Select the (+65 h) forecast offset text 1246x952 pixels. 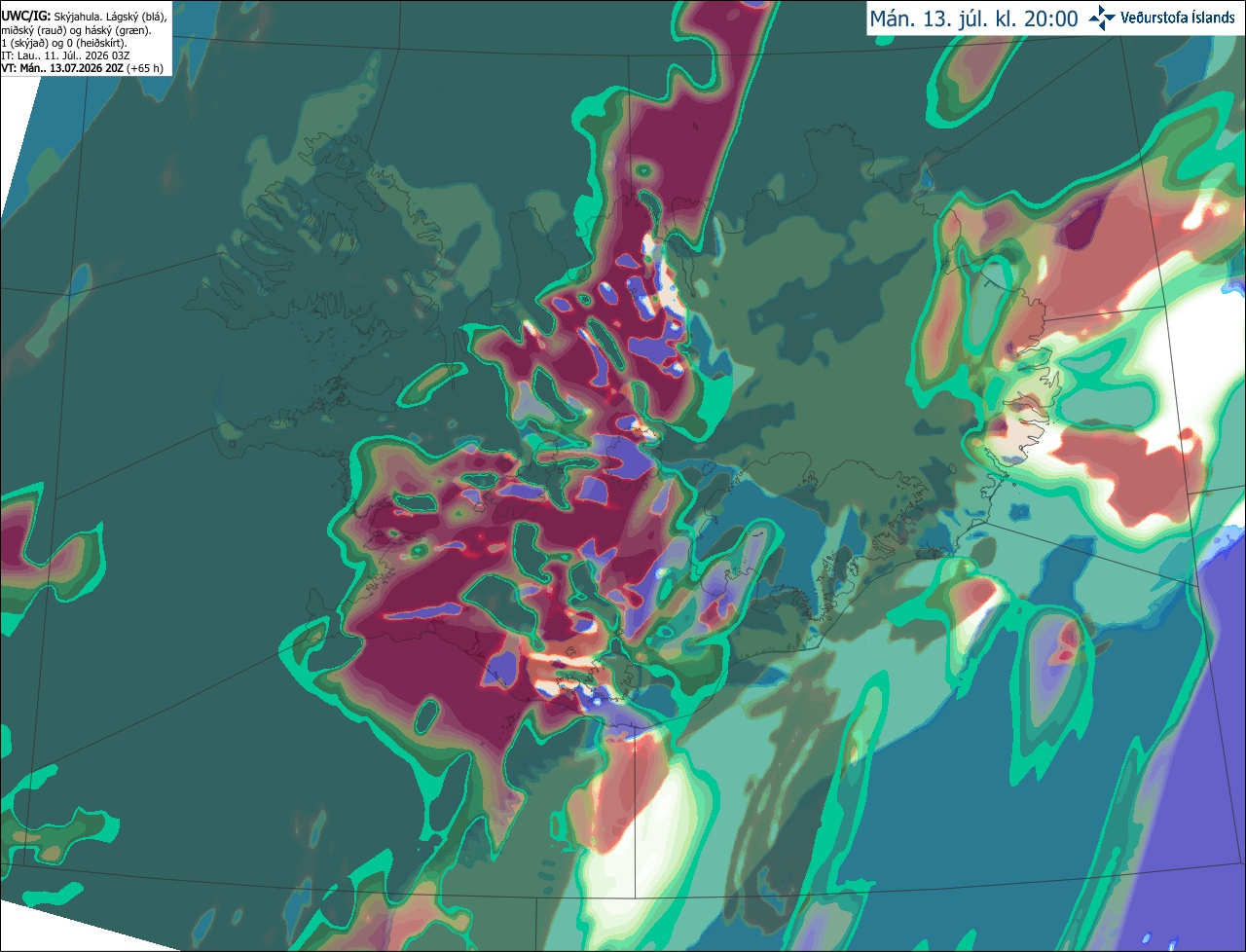(x=145, y=68)
